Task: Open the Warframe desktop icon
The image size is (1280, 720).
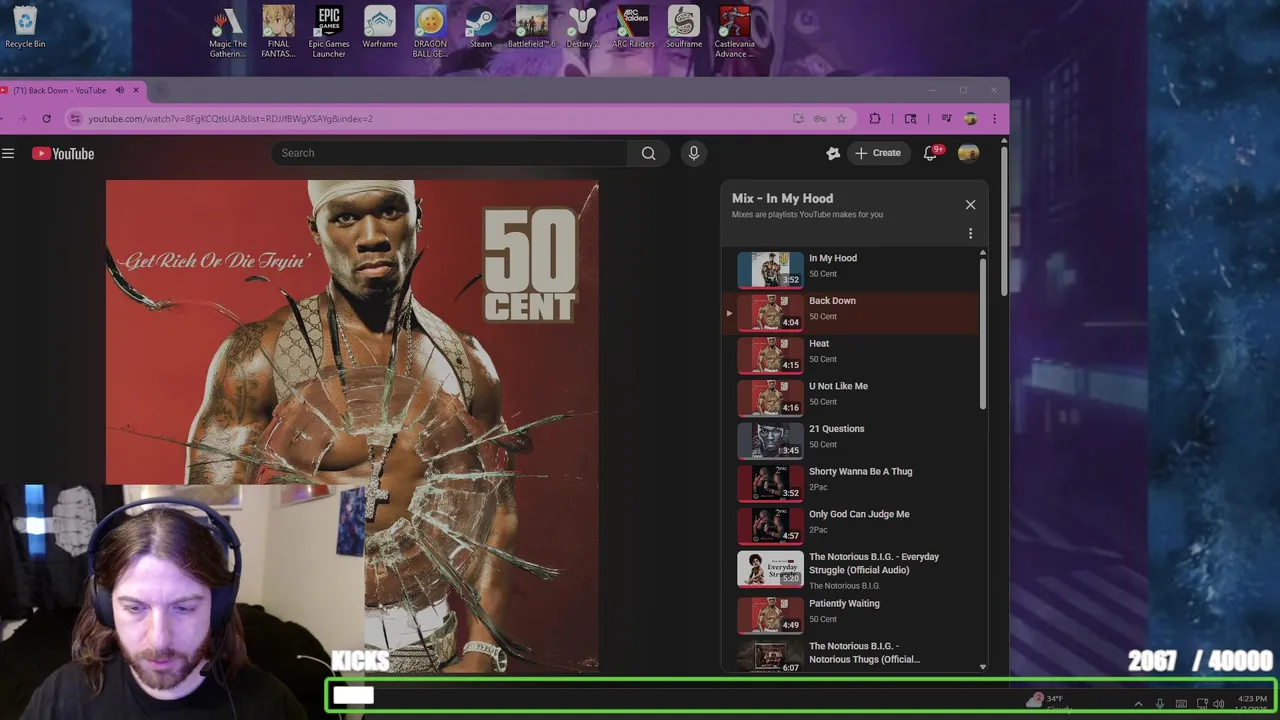Action: tap(380, 28)
